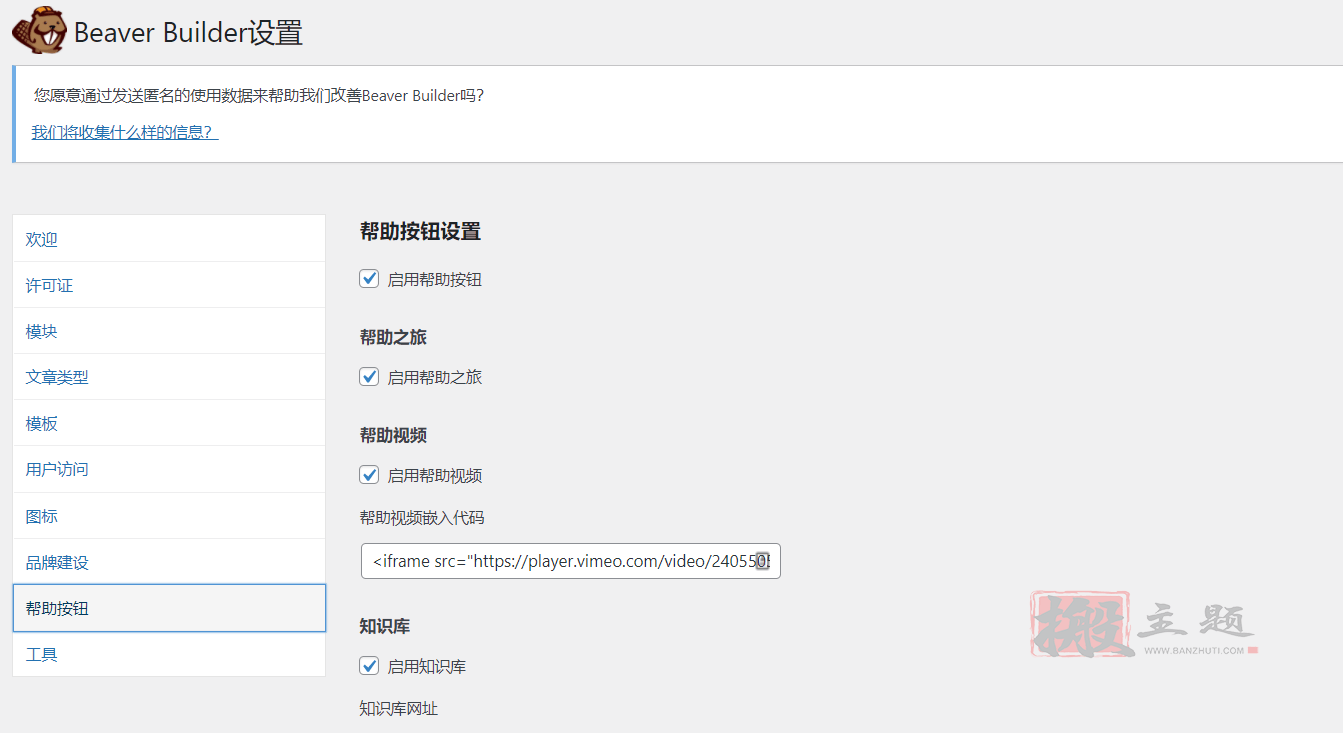Viewport: 1343px width, 733px height.
Task: Click the help video embed code field
Action: pos(570,561)
